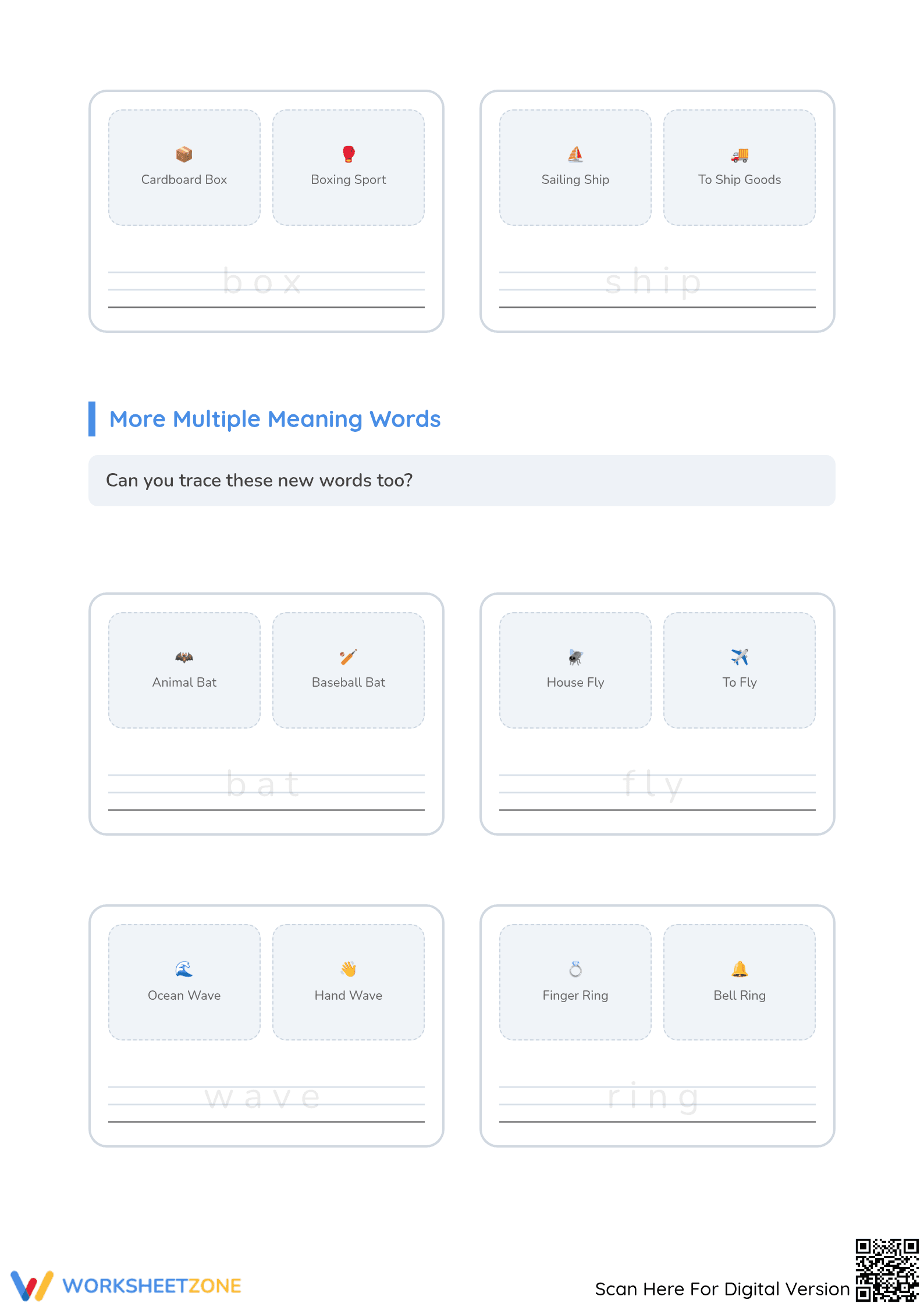Click the animal bat icon

(x=184, y=657)
